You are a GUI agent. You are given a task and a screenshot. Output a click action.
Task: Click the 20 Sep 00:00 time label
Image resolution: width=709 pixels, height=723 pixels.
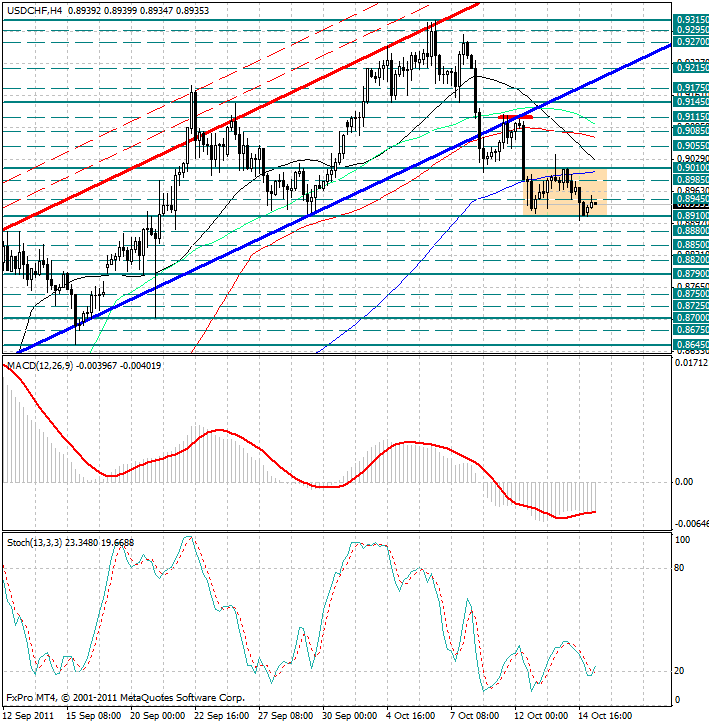click(x=158, y=716)
